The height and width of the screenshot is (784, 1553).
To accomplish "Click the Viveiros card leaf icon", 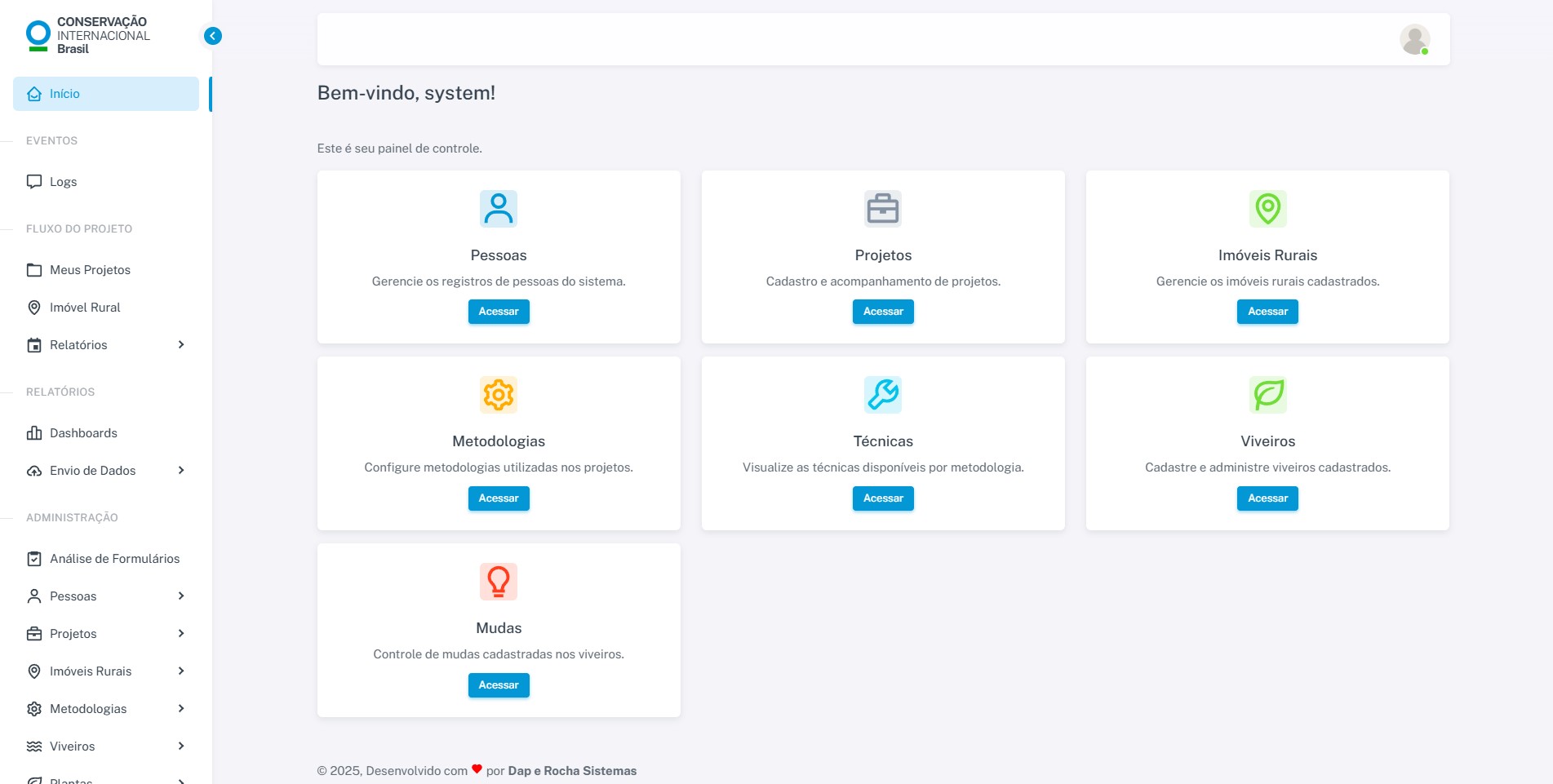I will pos(1267,395).
